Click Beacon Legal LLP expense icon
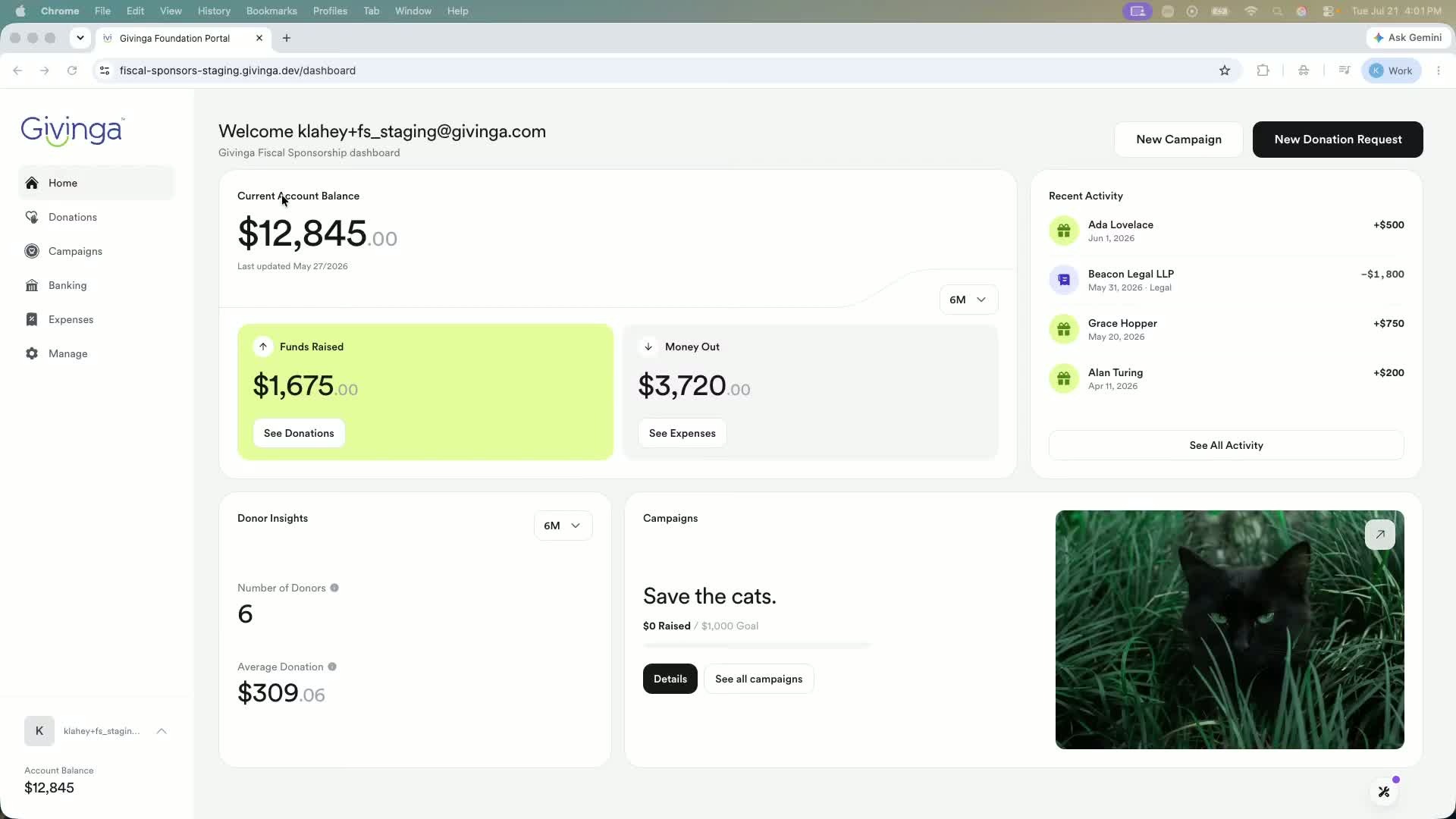The image size is (1456, 819). [x=1064, y=280]
